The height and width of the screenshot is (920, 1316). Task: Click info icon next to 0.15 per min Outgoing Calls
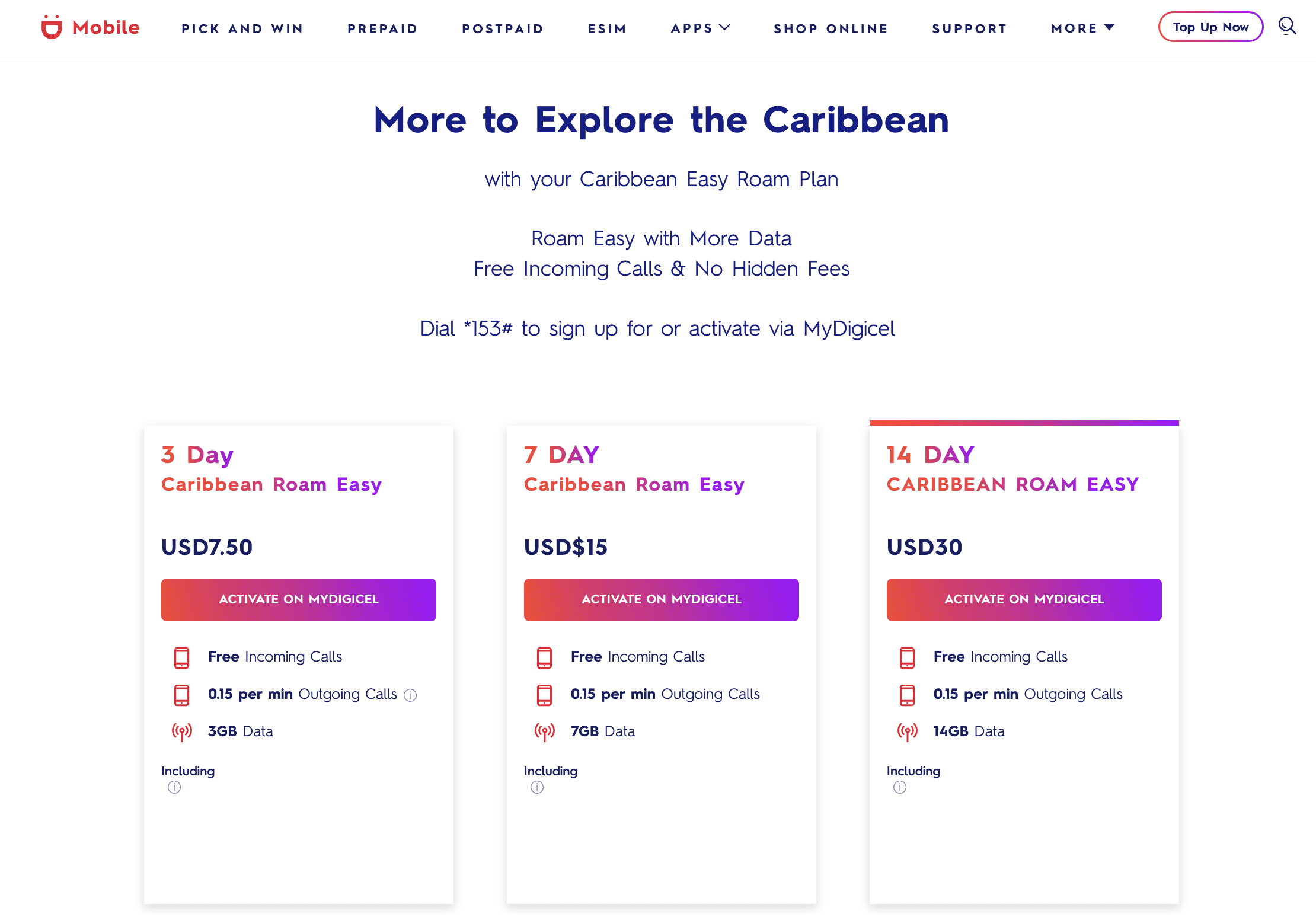point(410,695)
